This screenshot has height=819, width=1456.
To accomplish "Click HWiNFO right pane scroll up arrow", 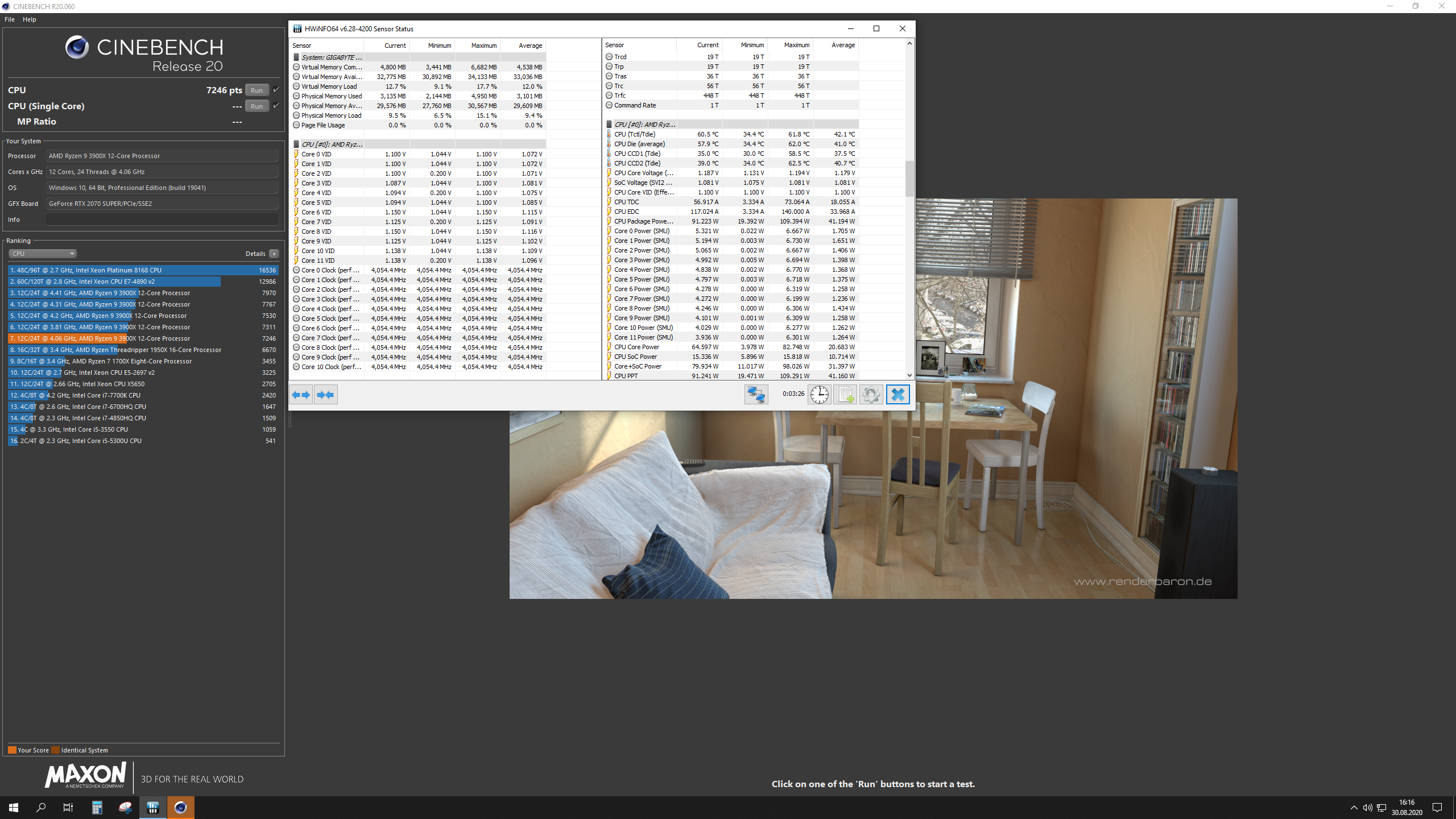I will 909,44.
